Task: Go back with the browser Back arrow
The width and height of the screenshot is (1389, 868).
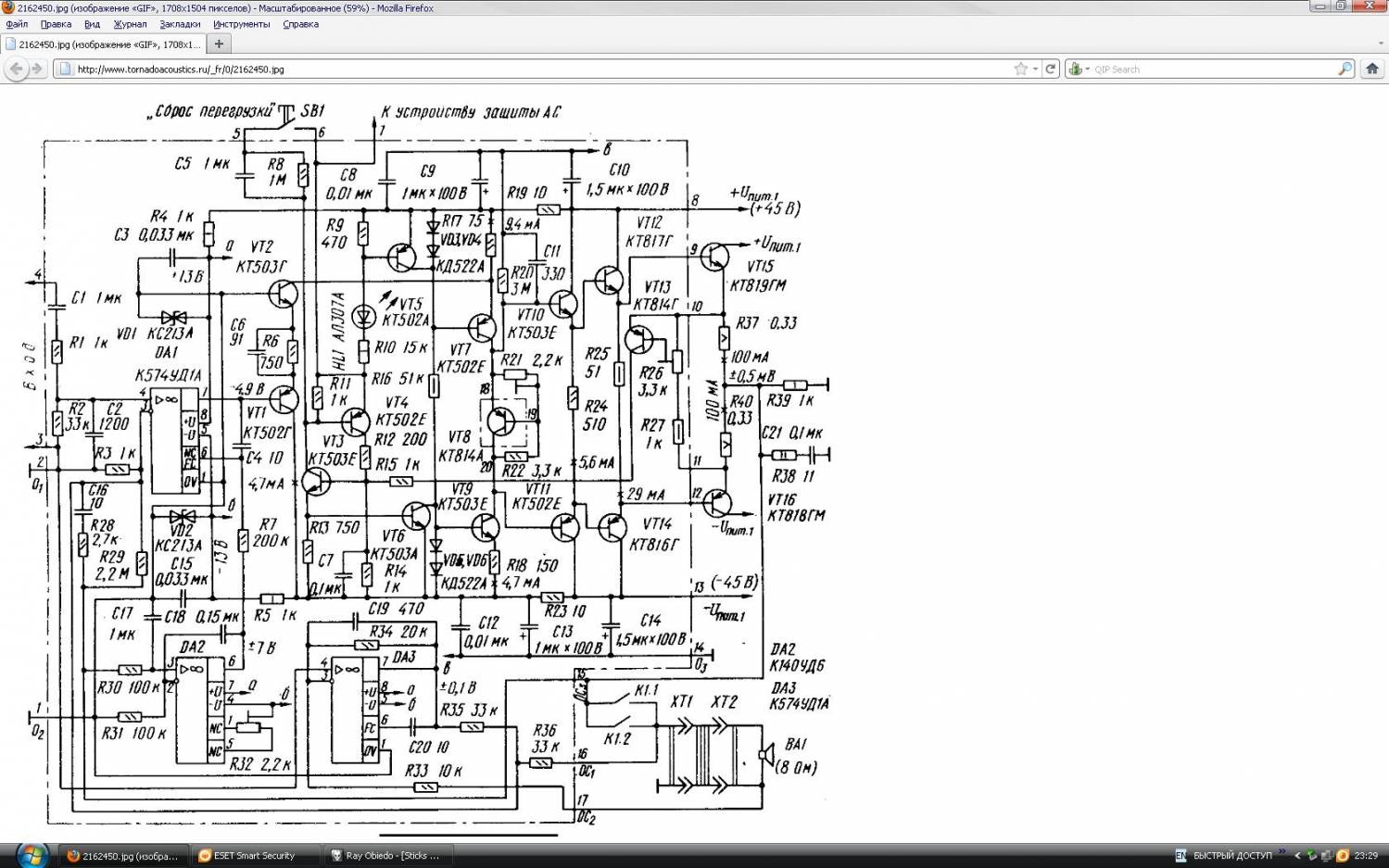Action: pyautogui.click(x=16, y=69)
